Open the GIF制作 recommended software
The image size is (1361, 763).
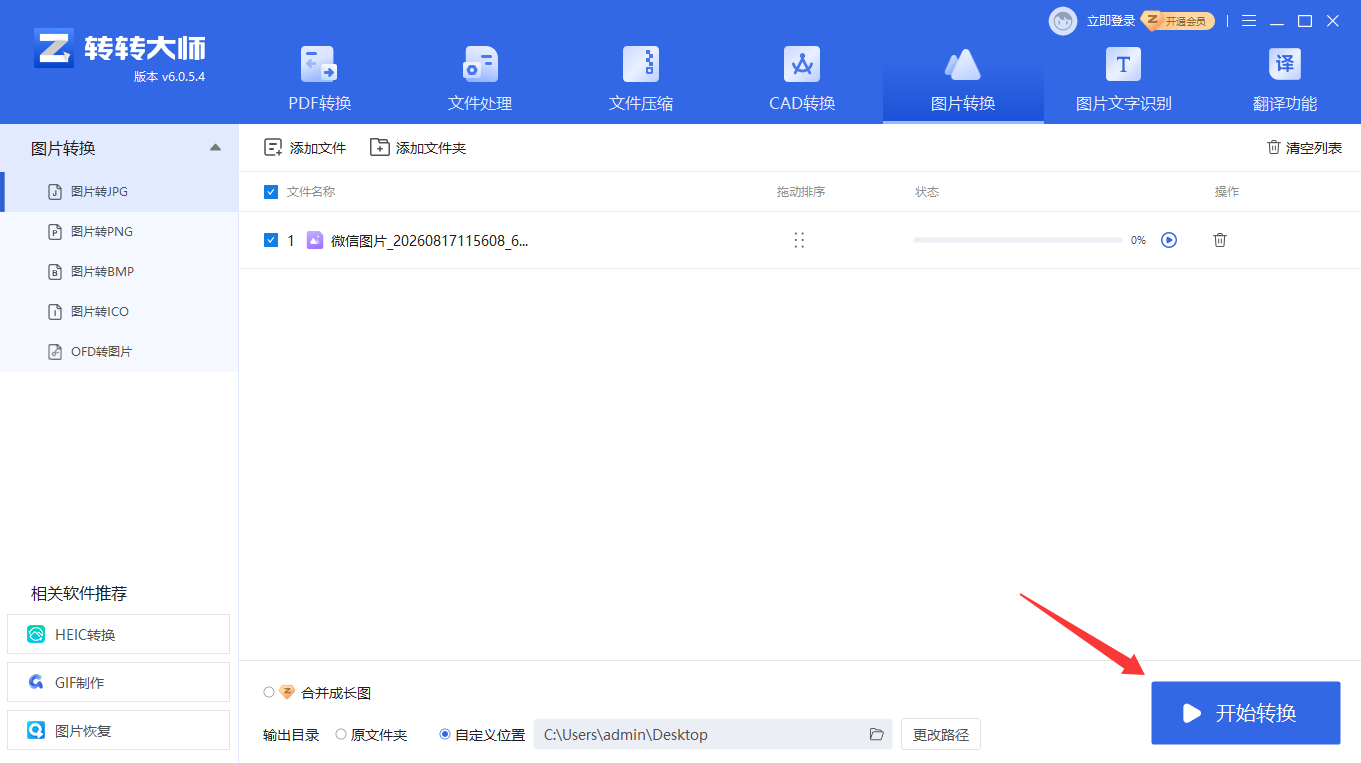point(118,682)
